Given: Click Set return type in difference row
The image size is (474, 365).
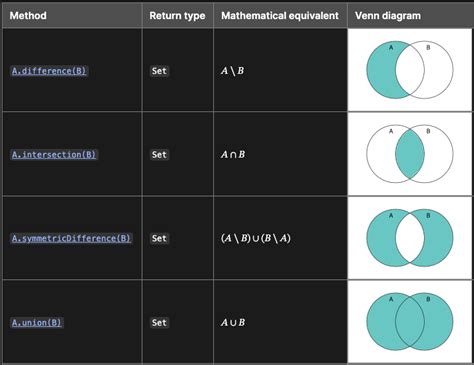Looking at the screenshot, I should coord(159,71).
